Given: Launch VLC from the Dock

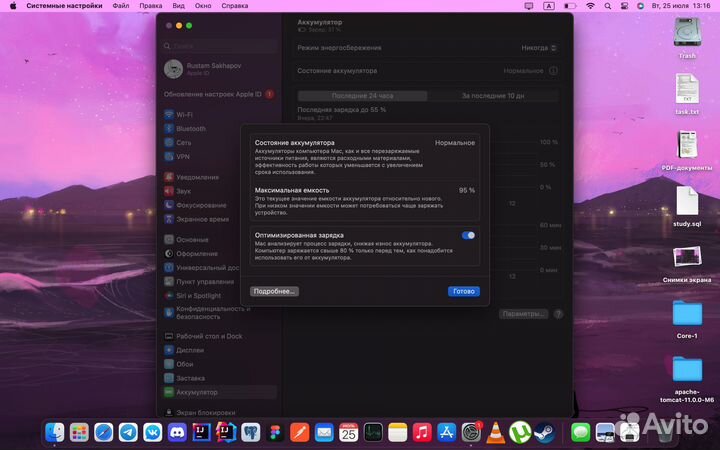Looking at the screenshot, I should 495,433.
